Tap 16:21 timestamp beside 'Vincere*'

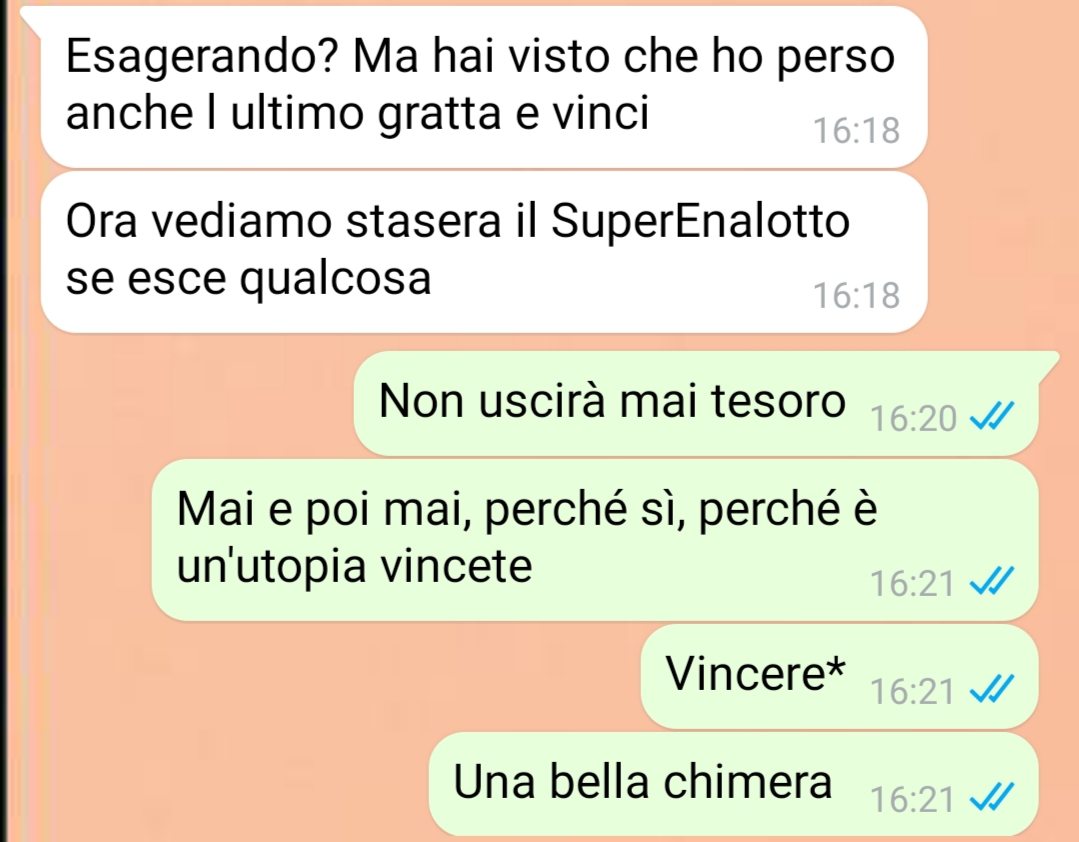click(x=912, y=691)
